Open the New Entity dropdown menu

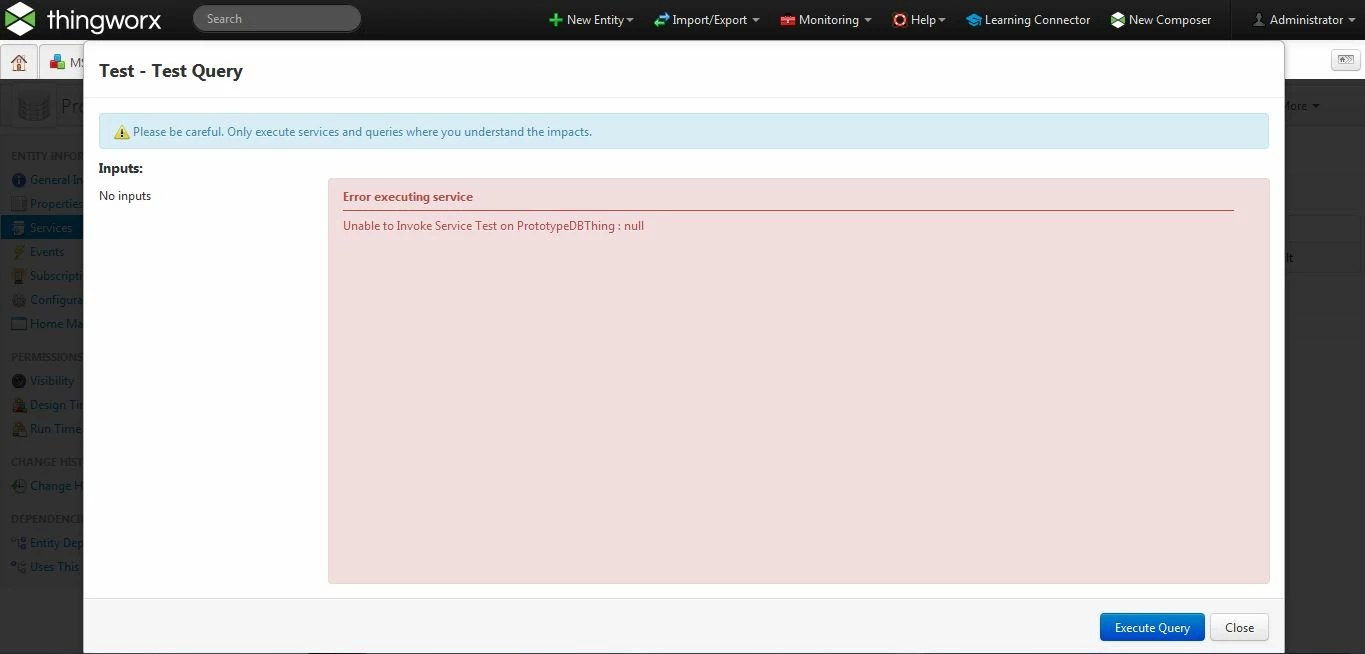[x=591, y=20]
